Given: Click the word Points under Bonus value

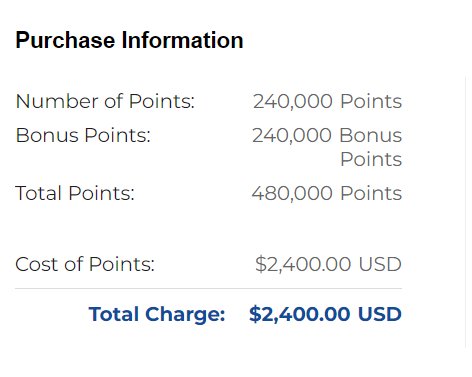Looking at the screenshot, I should click(371, 159).
